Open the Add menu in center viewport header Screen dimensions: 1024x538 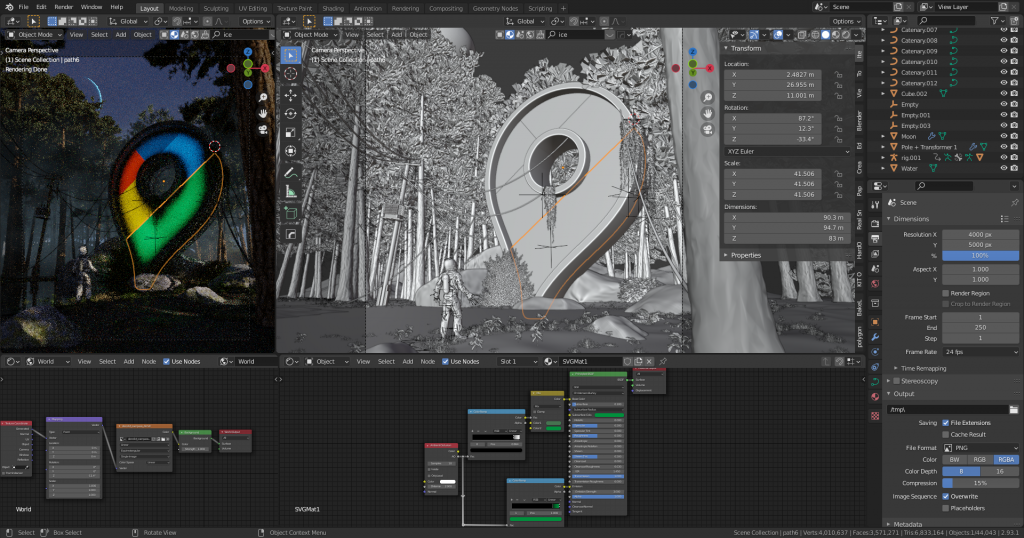[396, 35]
